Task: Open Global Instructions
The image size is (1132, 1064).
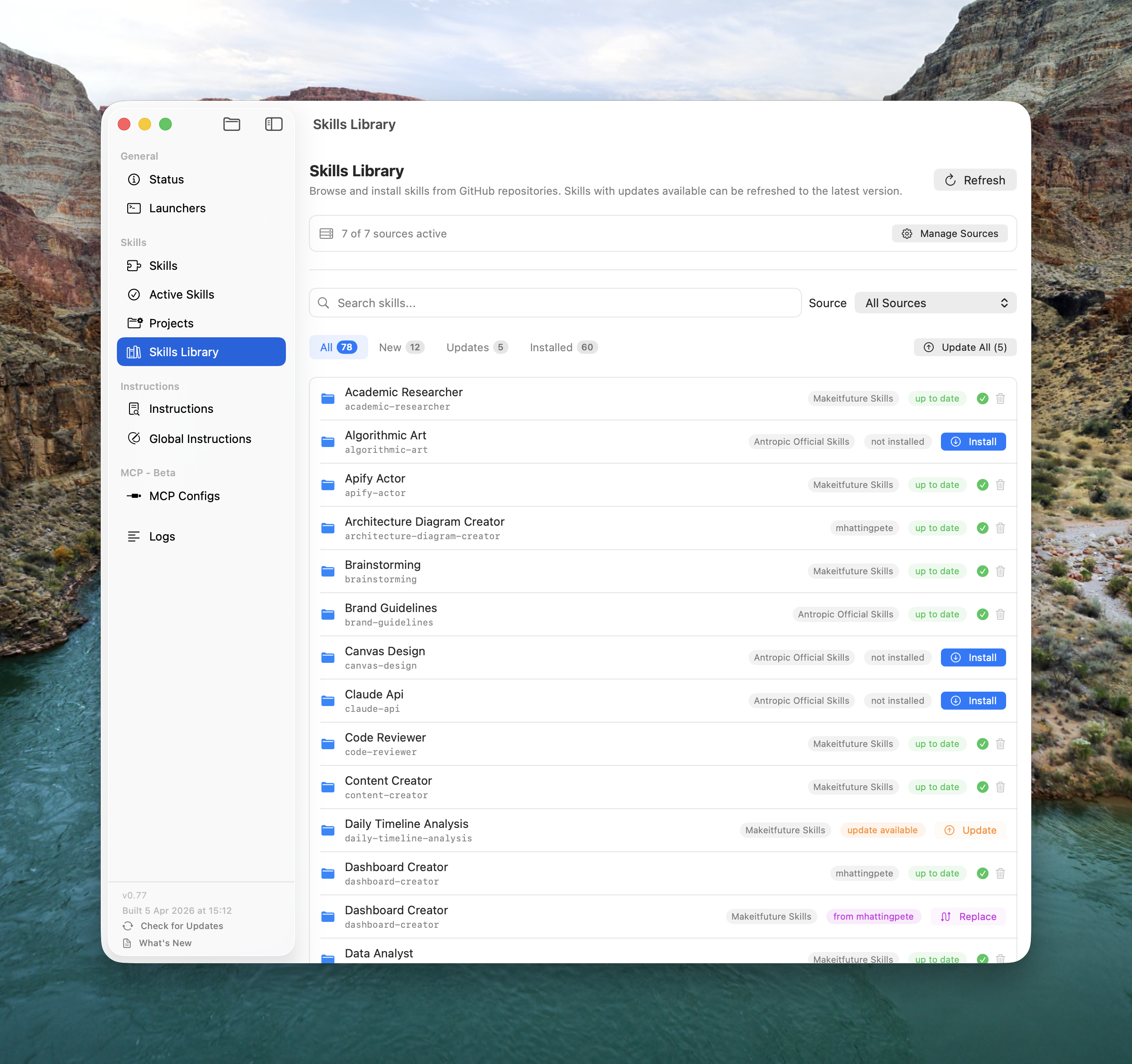Action: click(x=200, y=438)
